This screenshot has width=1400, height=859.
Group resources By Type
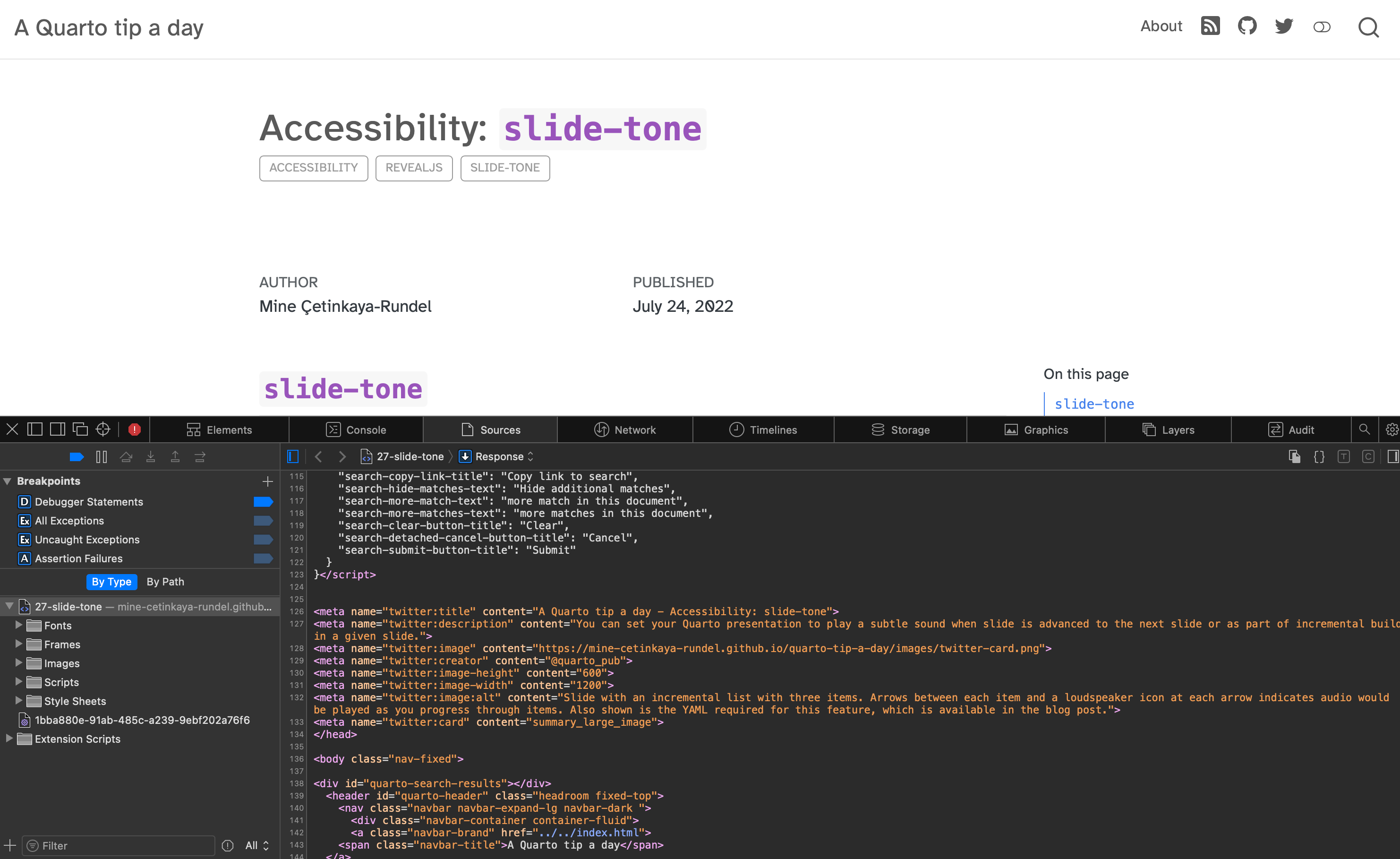pos(111,582)
